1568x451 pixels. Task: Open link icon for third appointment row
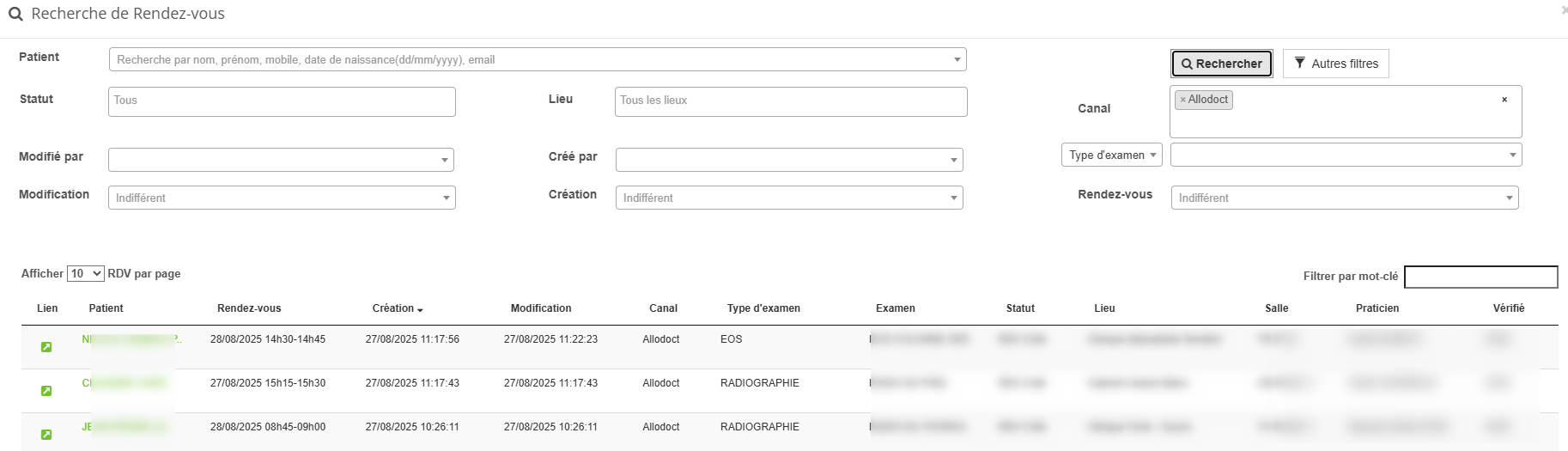click(x=46, y=435)
